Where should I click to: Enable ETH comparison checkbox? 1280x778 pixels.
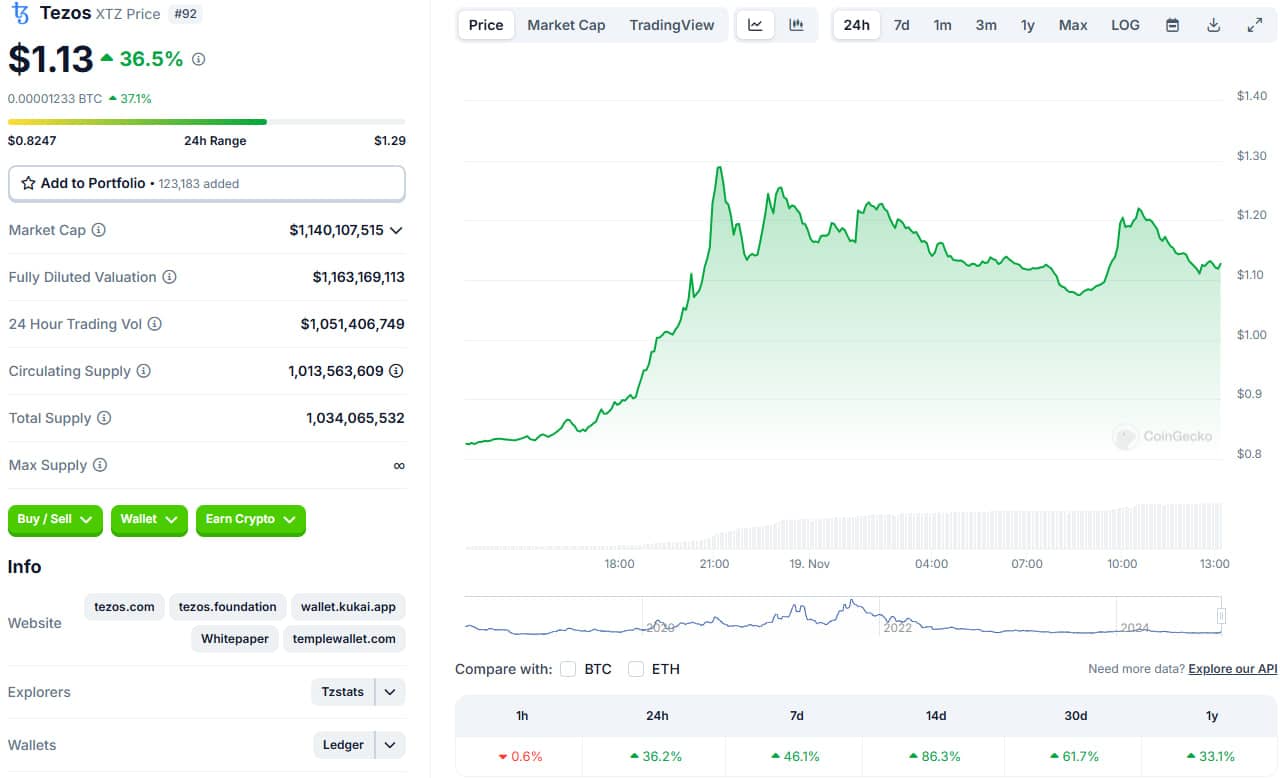coord(635,669)
